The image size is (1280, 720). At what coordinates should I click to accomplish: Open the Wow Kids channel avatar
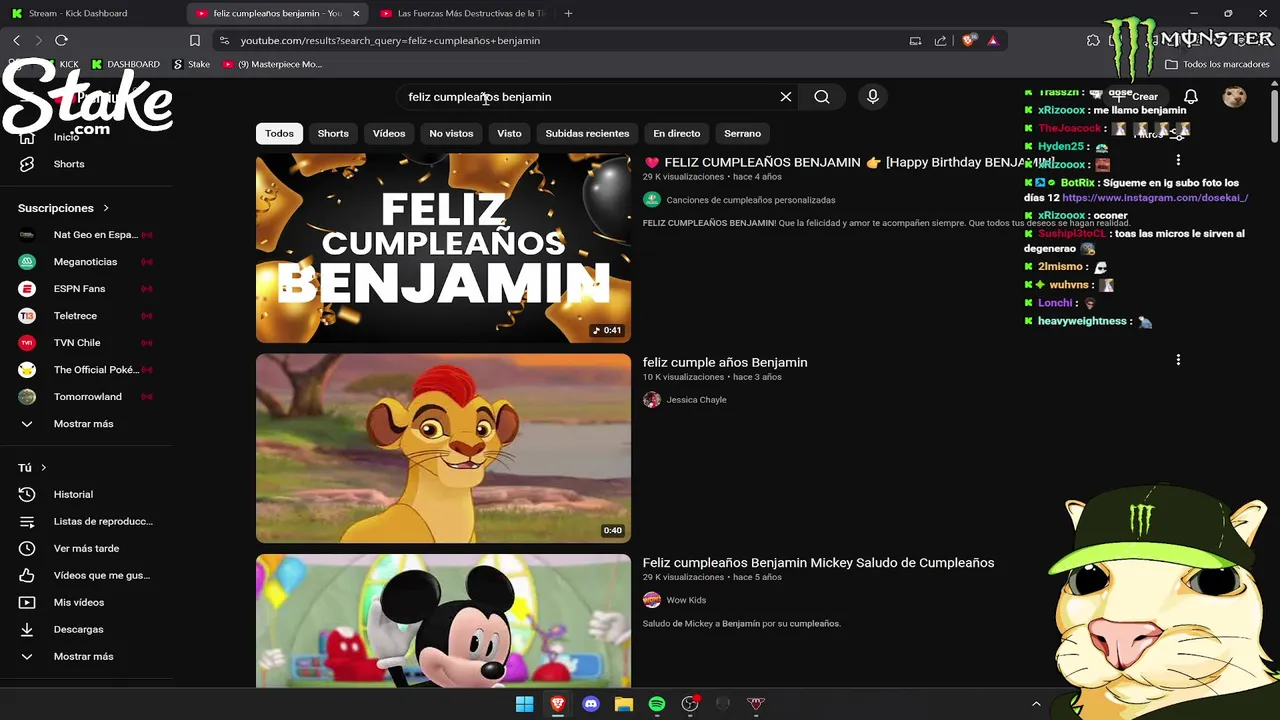pos(652,600)
